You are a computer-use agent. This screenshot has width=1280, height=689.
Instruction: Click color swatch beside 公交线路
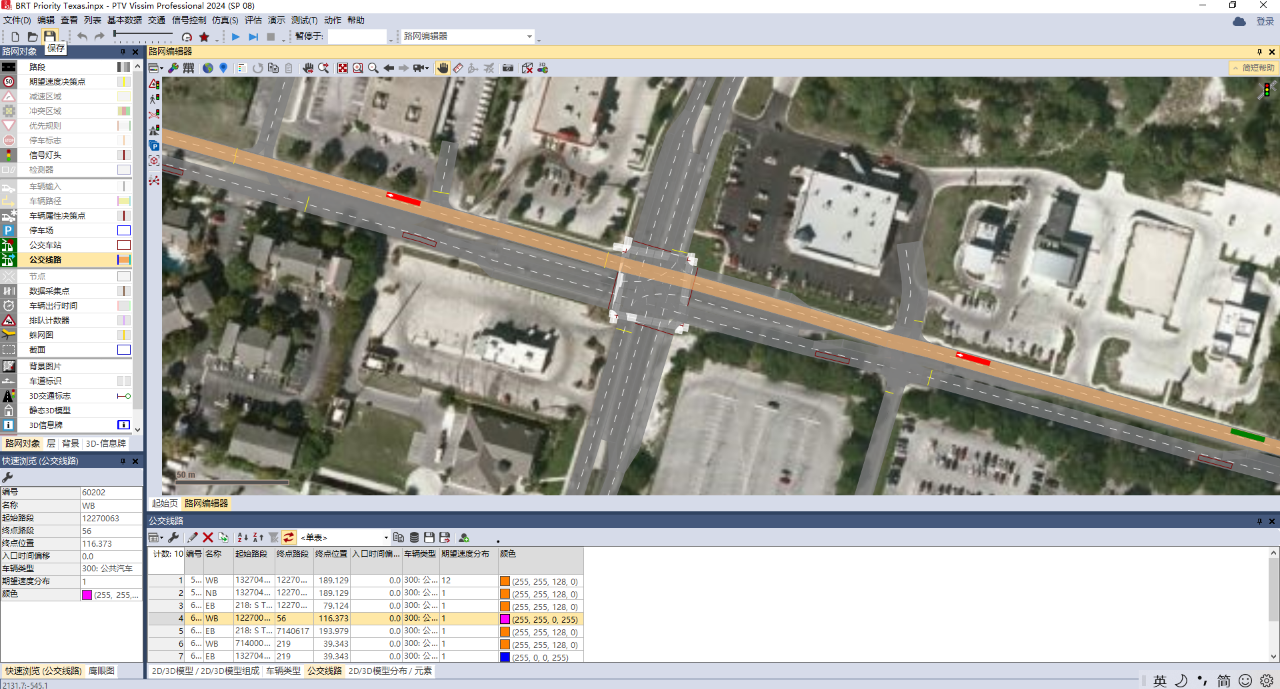[x=124, y=260]
